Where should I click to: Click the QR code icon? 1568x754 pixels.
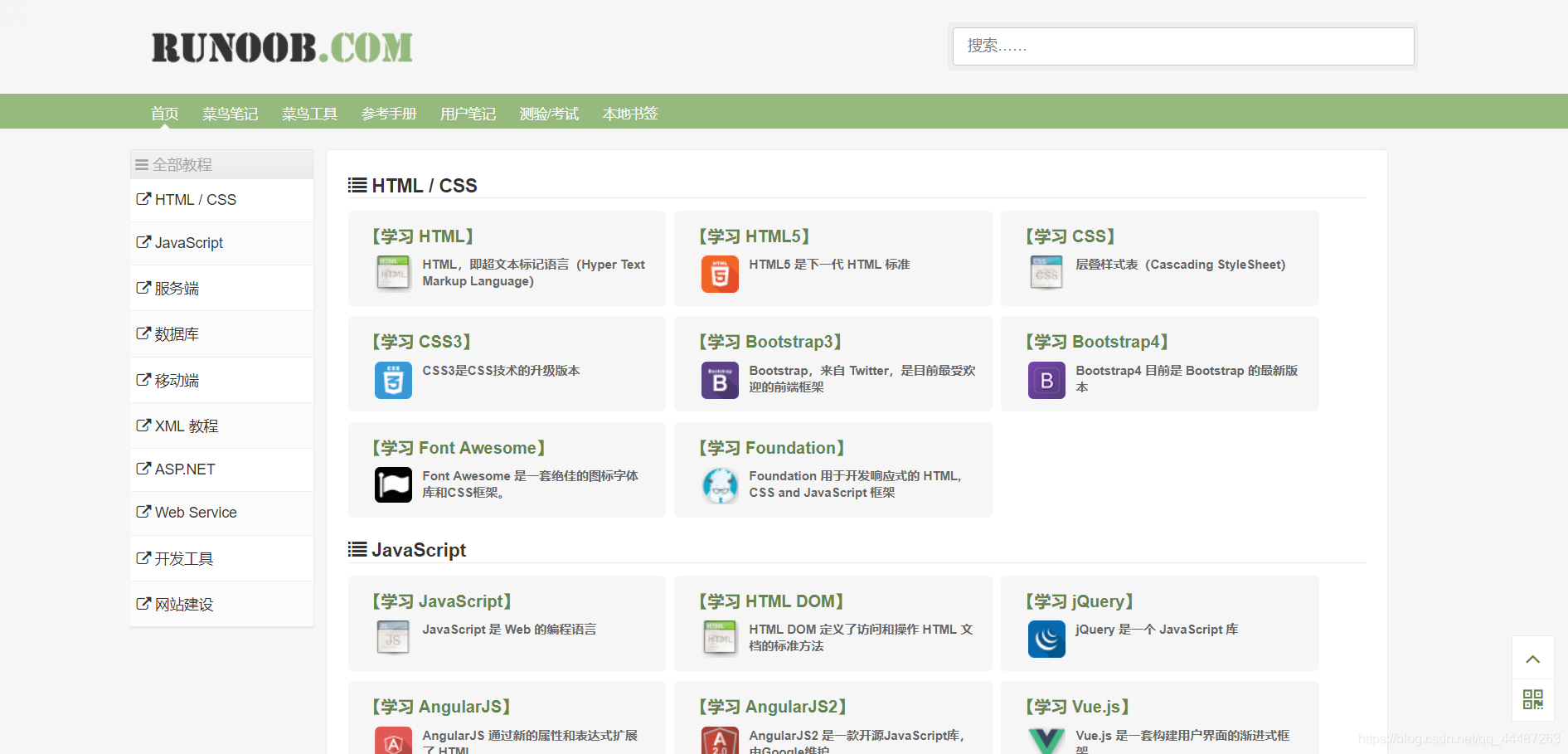pyautogui.click(x=1532, y=700)
